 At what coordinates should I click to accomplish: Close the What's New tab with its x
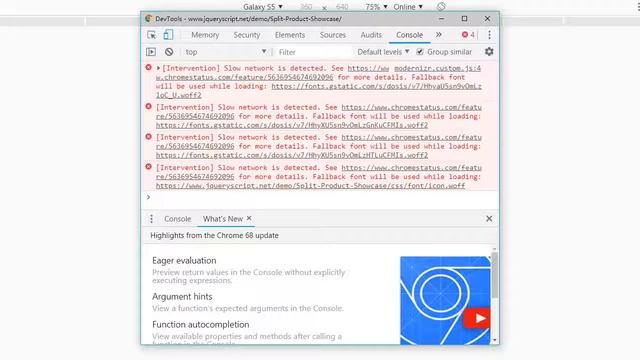(x=249, y=218)
